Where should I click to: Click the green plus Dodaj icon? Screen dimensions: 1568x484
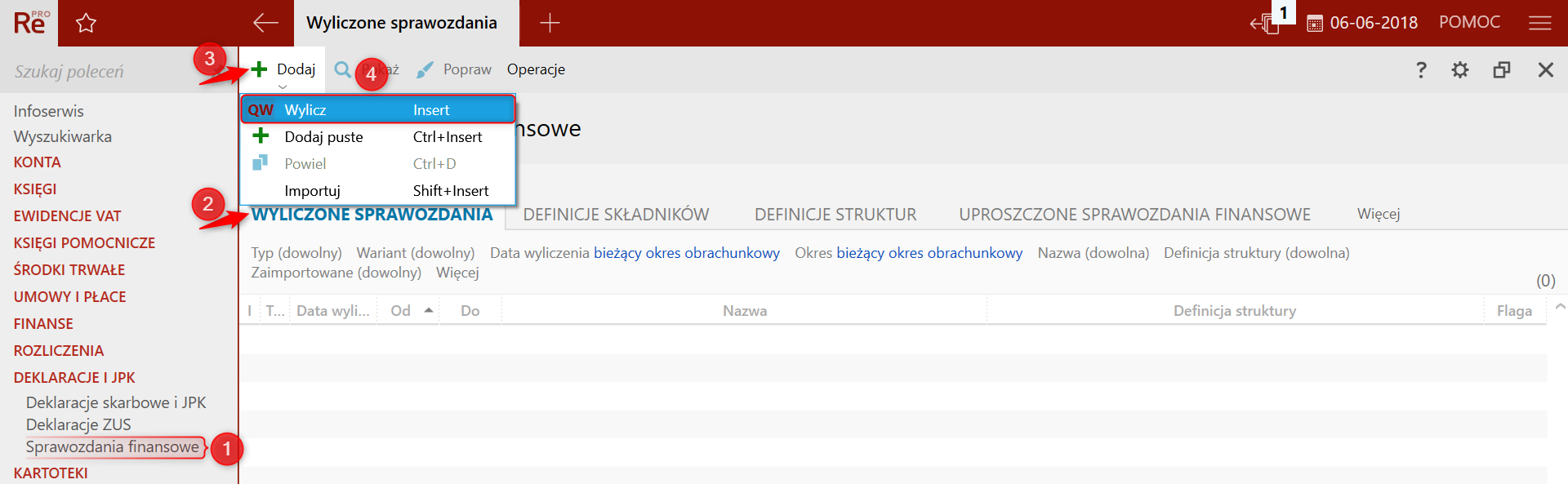(x=259, y=69)
